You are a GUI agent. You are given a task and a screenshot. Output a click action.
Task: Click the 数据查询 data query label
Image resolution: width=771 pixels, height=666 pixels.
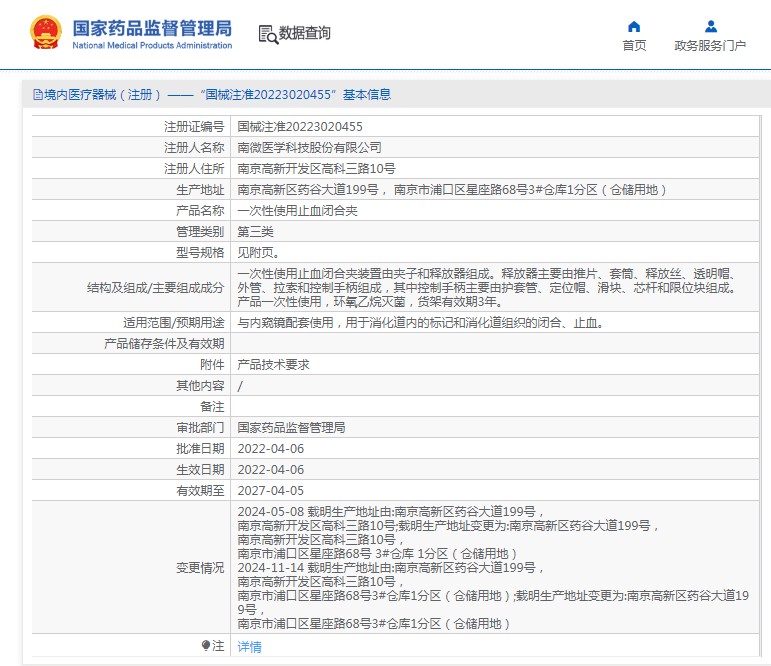[304, 33]
